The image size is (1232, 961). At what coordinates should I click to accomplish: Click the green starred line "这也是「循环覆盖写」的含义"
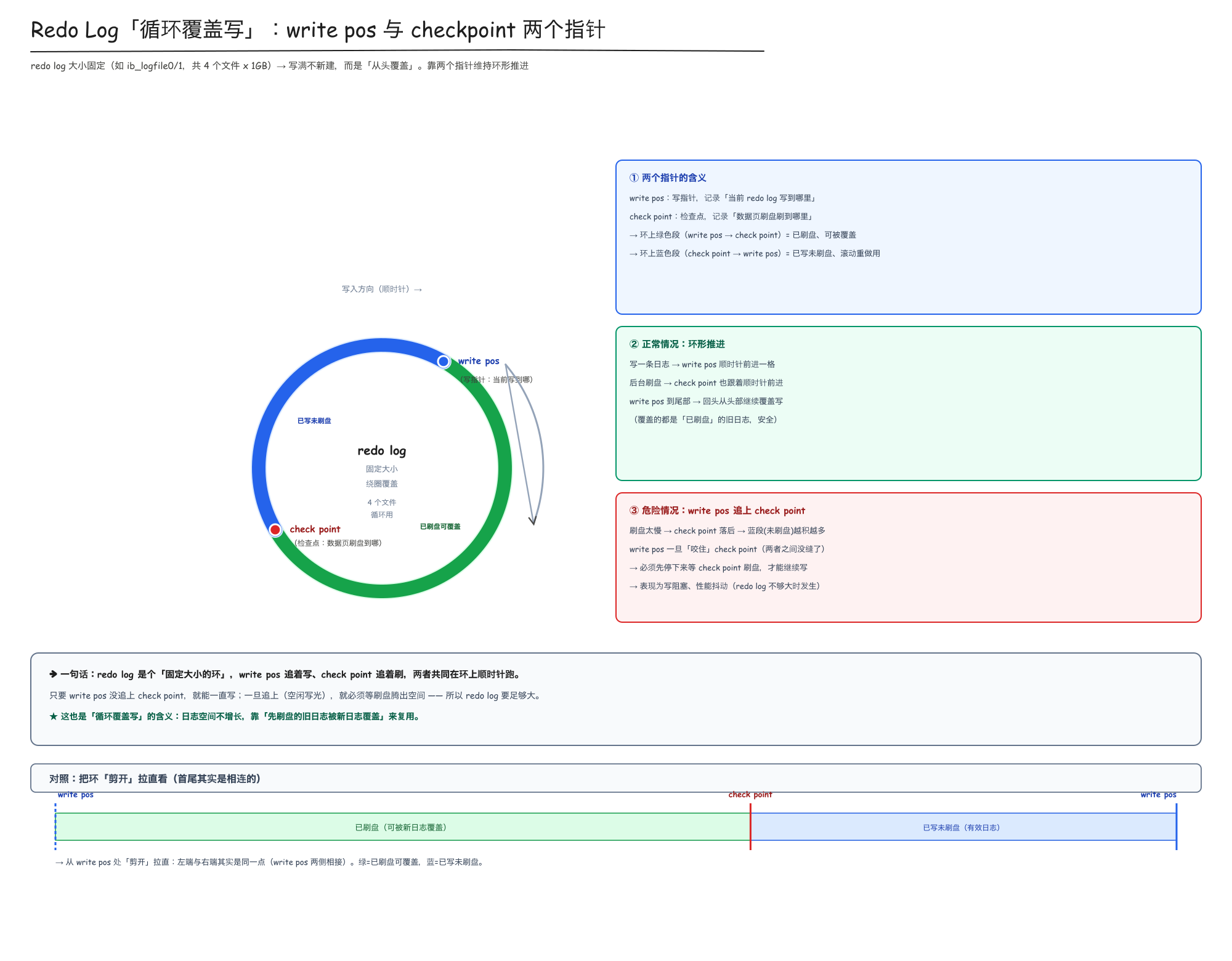point(235,716)
